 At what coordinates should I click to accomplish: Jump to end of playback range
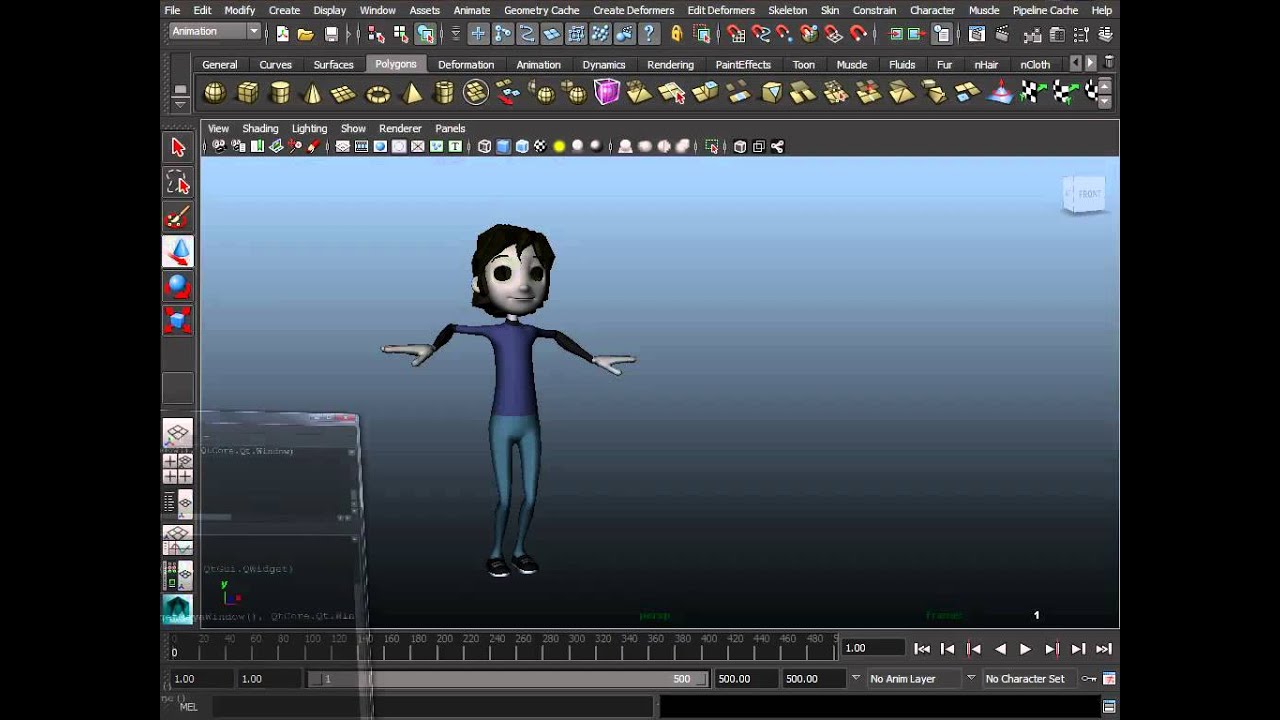[x=1104, y=649]
